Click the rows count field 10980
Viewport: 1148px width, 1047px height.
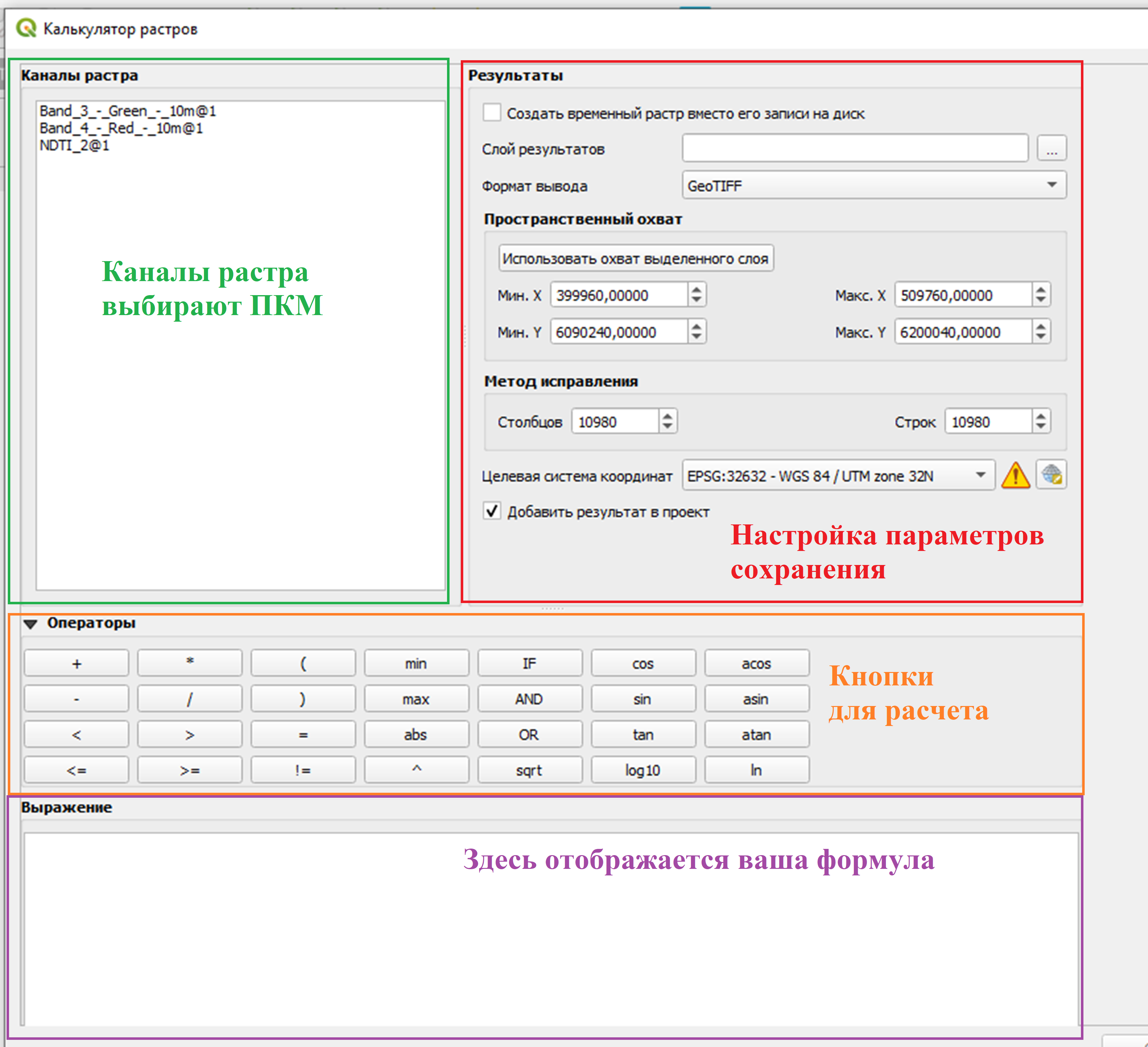pyautogui.click(x=988, y=421)
